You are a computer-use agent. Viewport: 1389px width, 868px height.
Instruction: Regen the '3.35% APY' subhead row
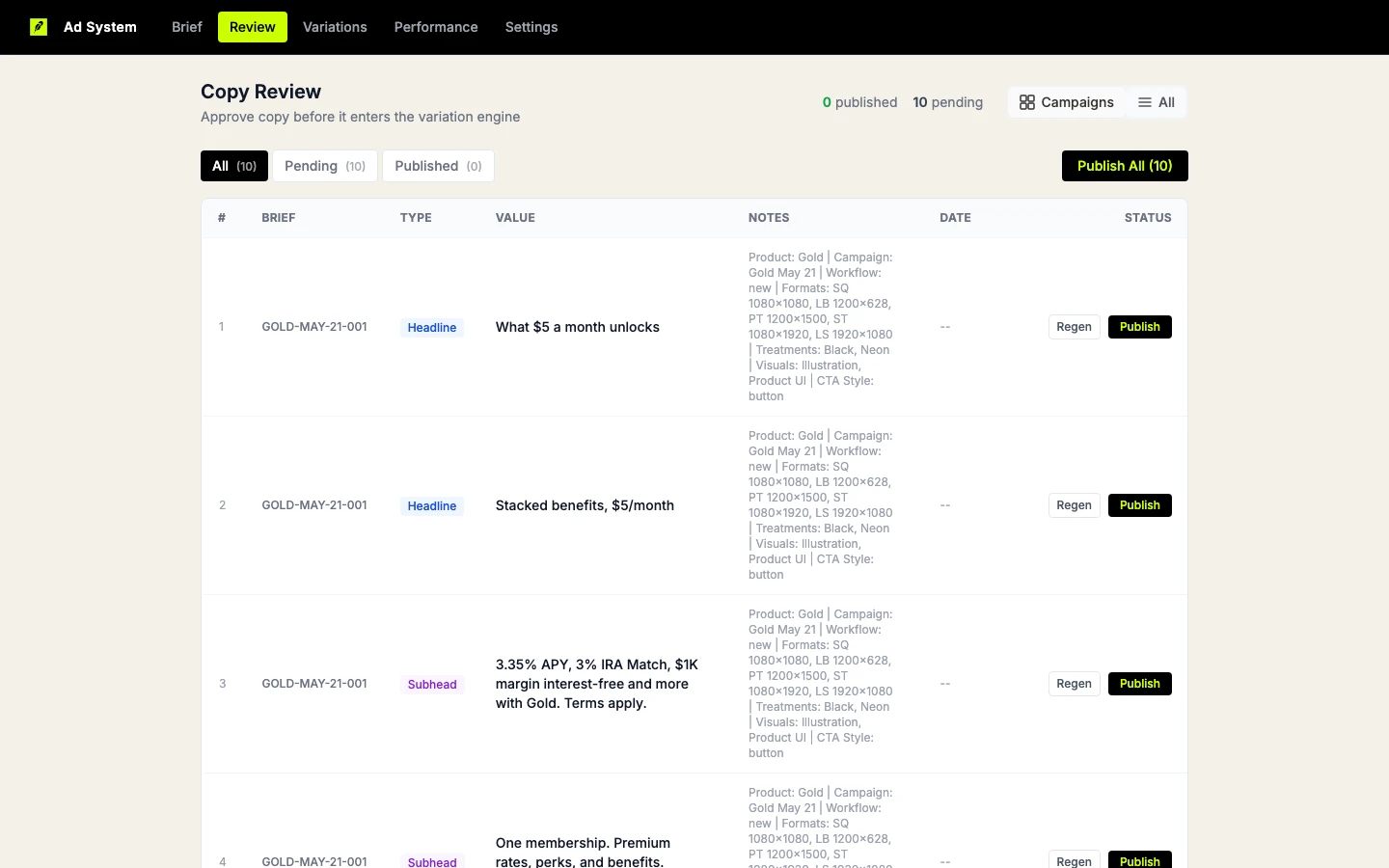(1074, 684)
